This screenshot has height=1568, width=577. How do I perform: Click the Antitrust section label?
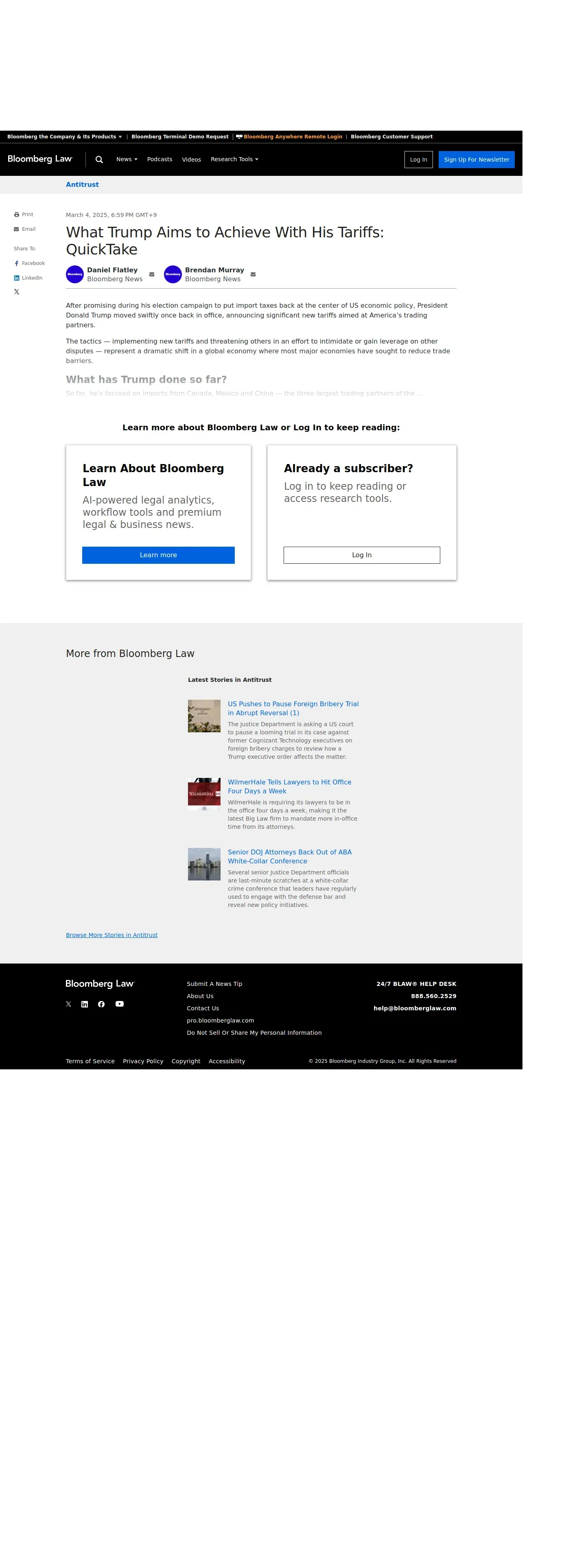[x=82, y=184]
